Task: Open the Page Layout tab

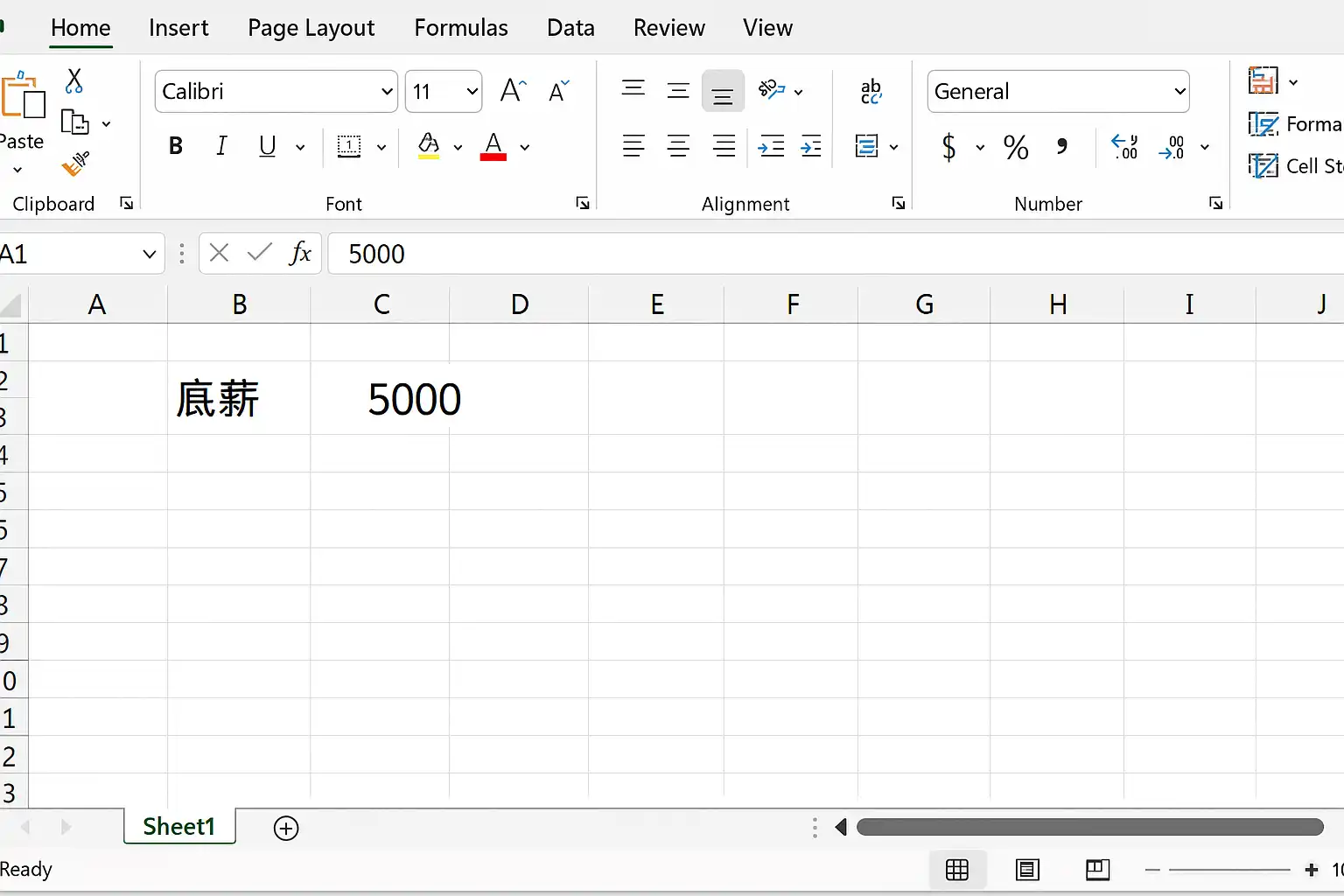Action: (x=311, y=28)
